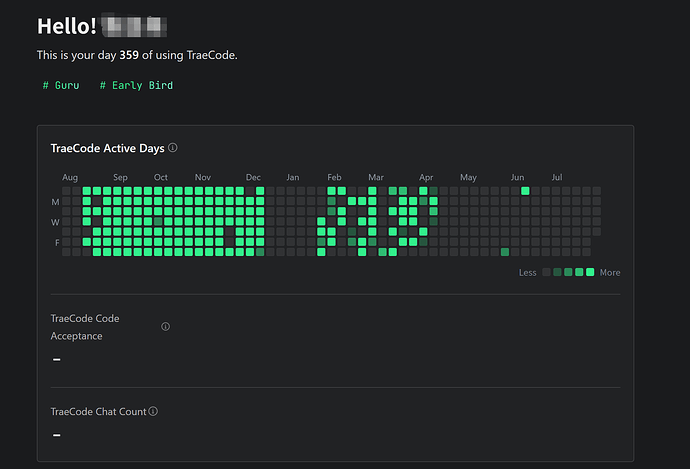This screenshot has height=469, width=690.
Task: Click the TraeCode Active Days title
Action: [x=107, y=148]
